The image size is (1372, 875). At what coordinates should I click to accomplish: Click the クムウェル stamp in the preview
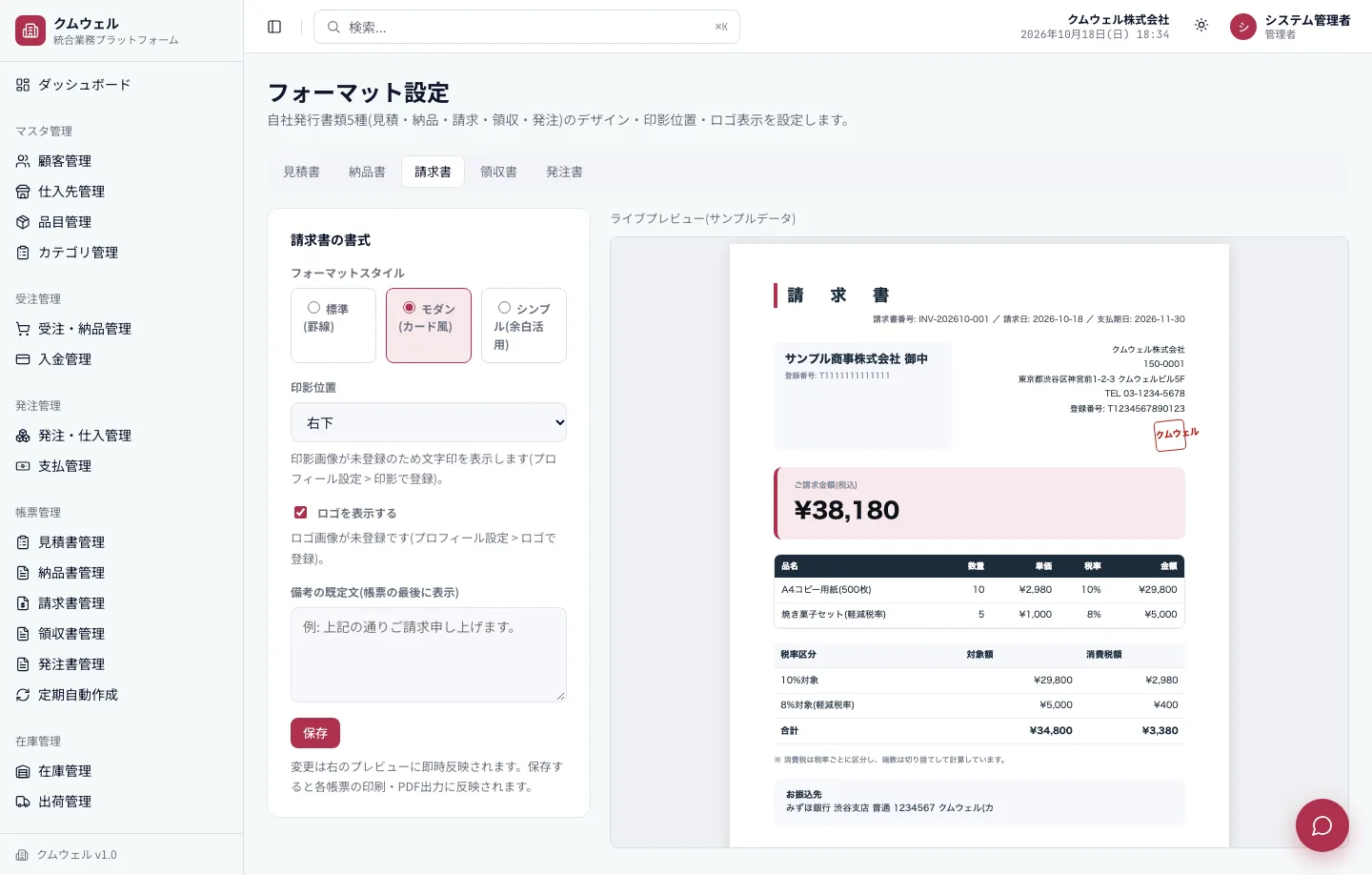[x=1176, y=434]
